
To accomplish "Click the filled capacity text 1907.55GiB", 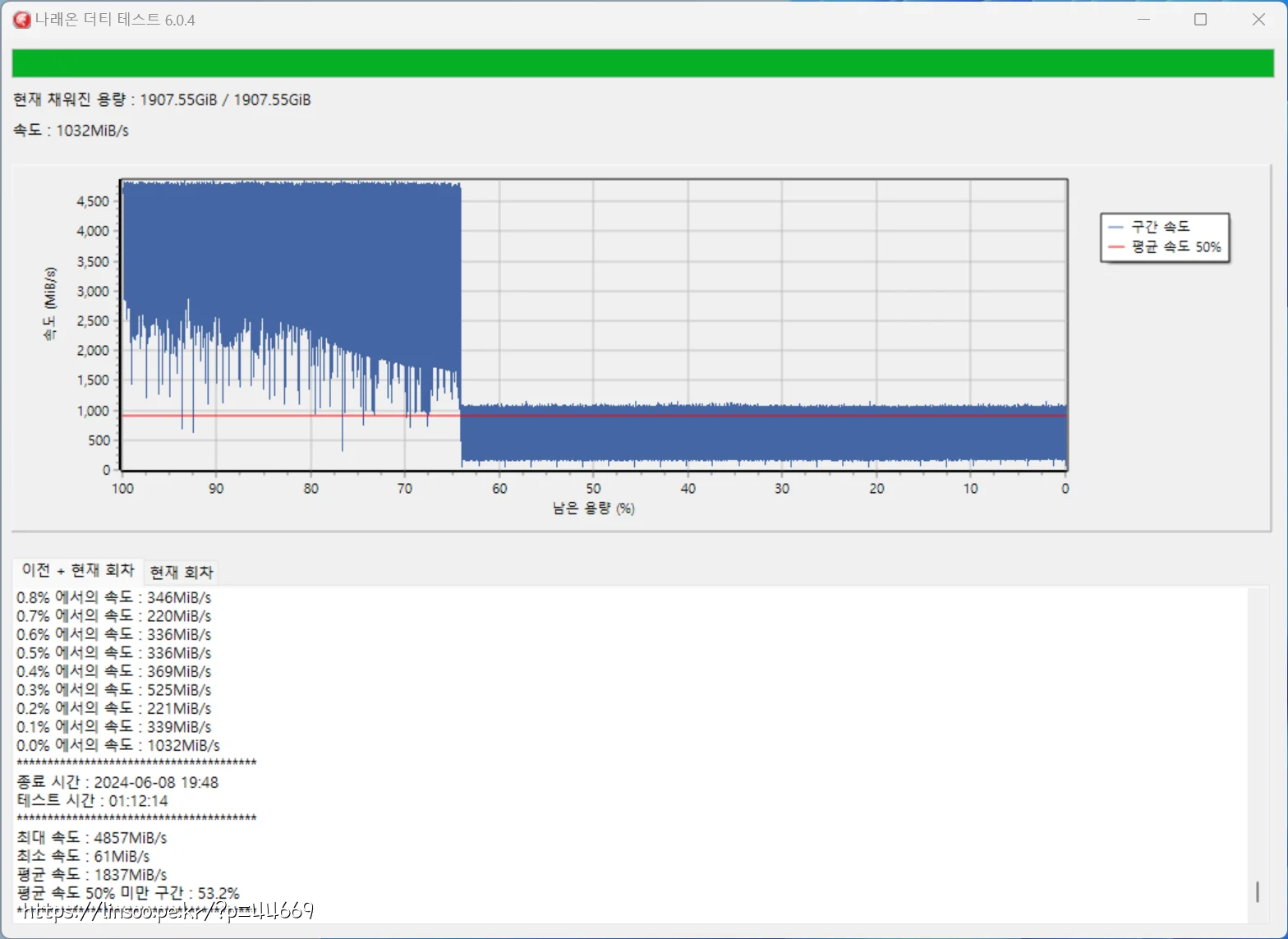I will coord(162,100).
